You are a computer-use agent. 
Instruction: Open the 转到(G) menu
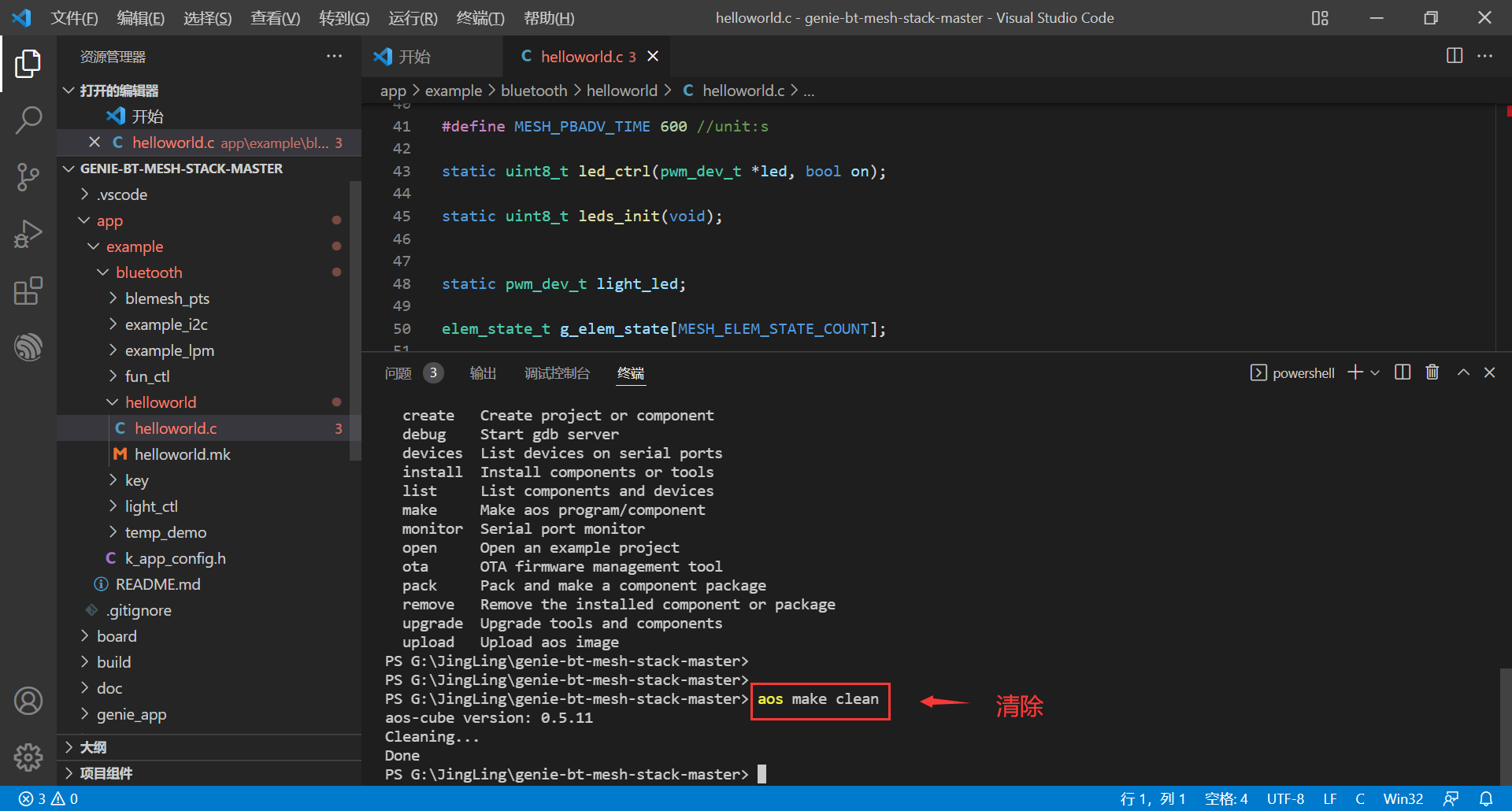[344, 17]
